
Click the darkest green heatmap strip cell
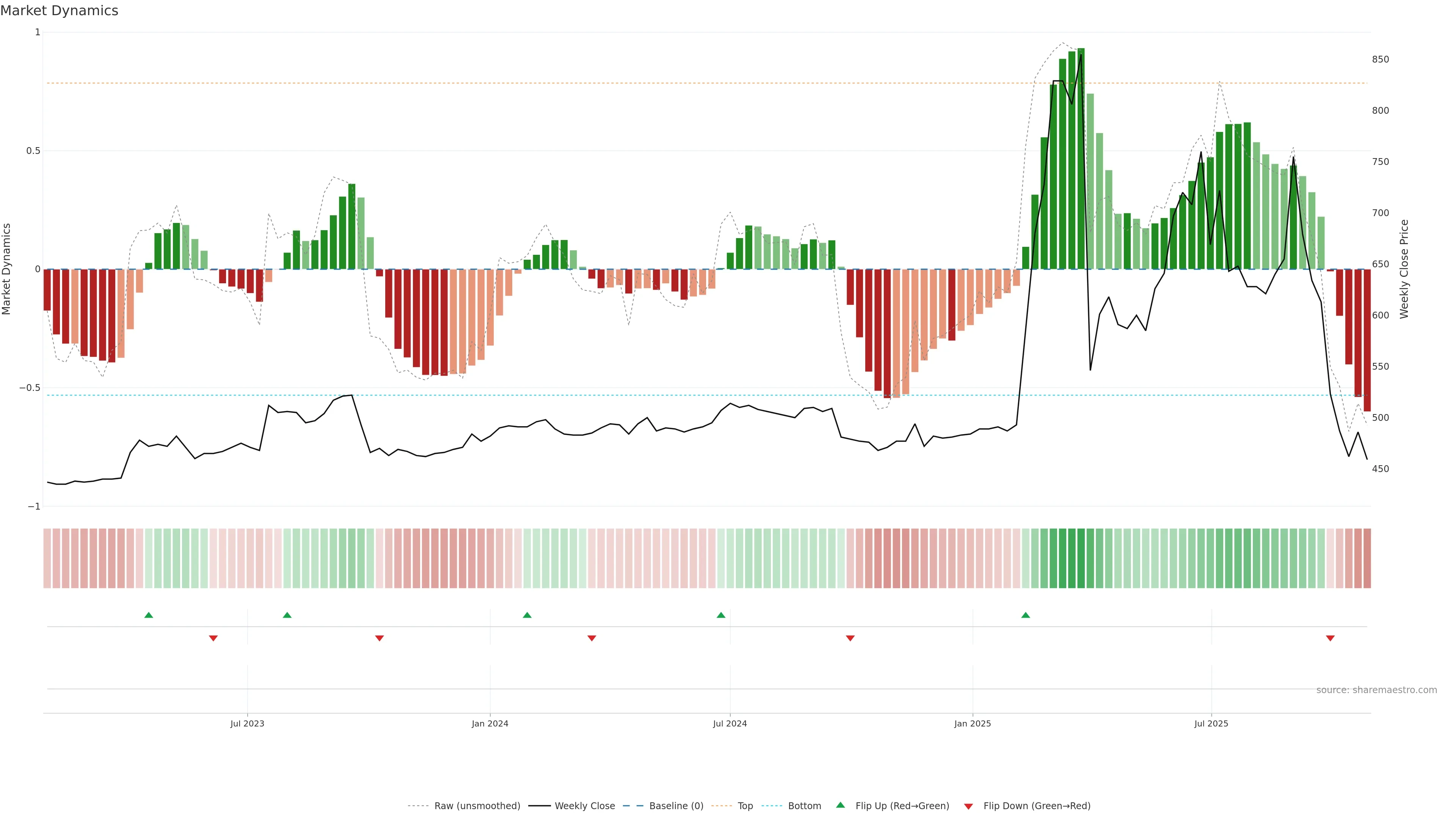1081,559
